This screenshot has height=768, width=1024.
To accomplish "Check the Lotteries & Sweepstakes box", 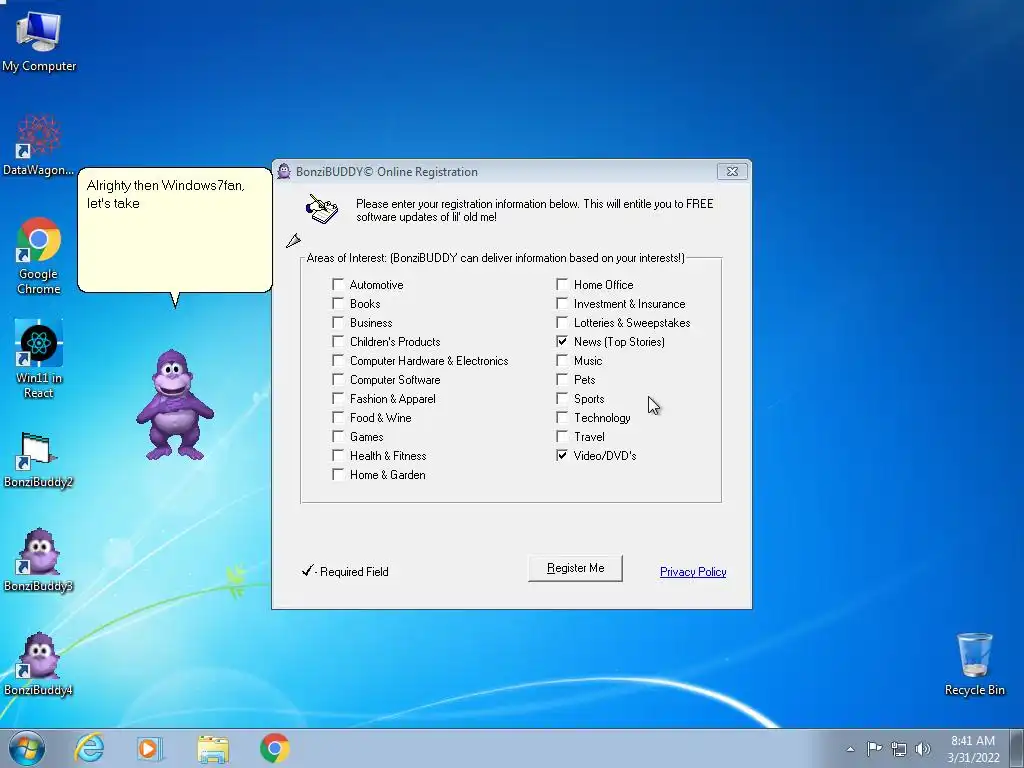I will [562, 322].
